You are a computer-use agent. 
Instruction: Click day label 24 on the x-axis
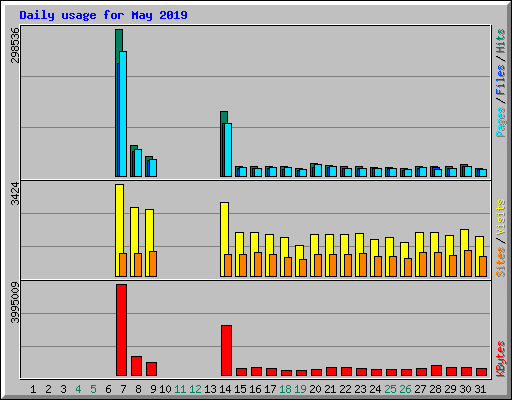(x=375, y=389)
